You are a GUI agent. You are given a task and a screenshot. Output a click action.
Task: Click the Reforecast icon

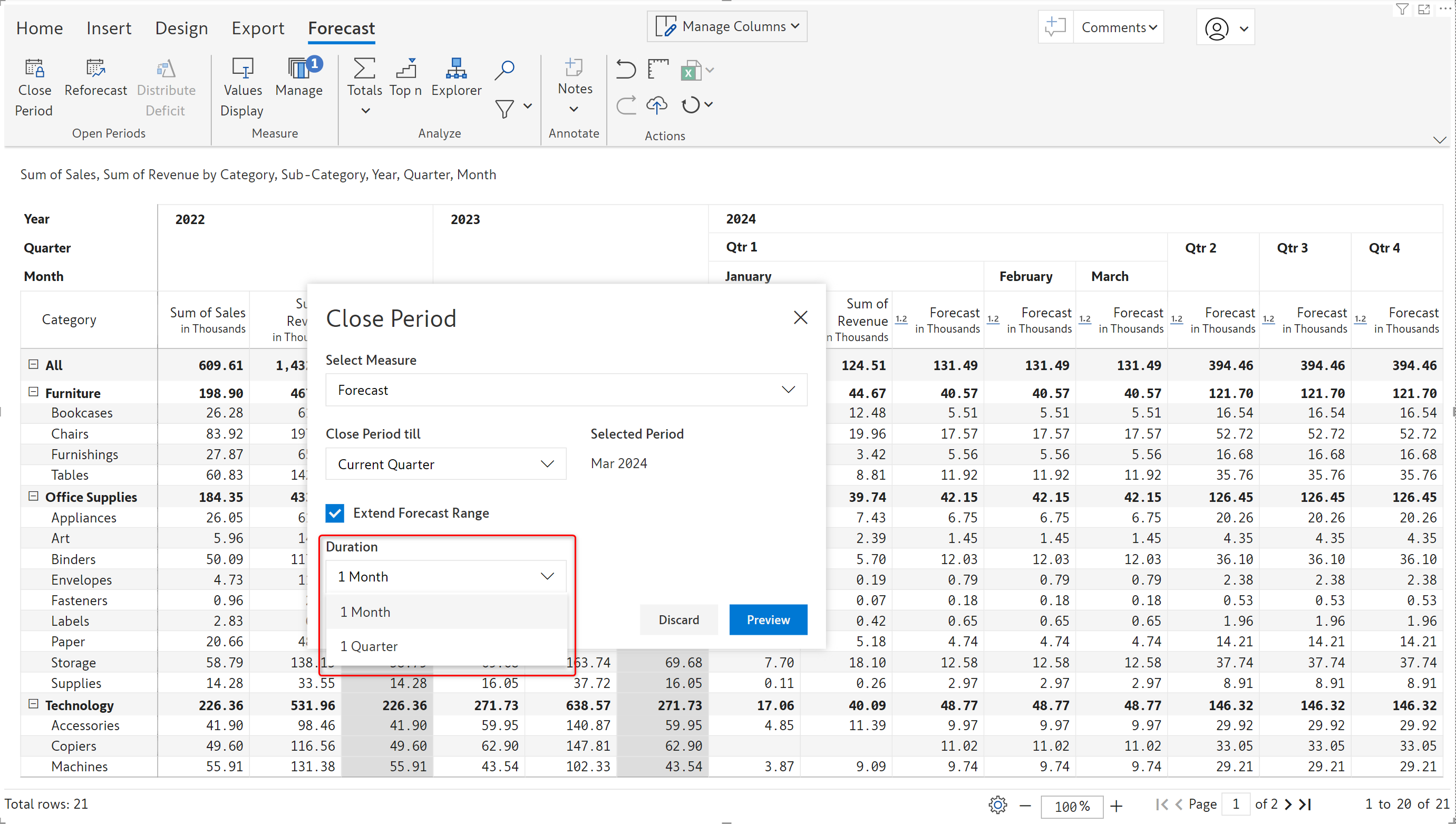tap(95, 70)
